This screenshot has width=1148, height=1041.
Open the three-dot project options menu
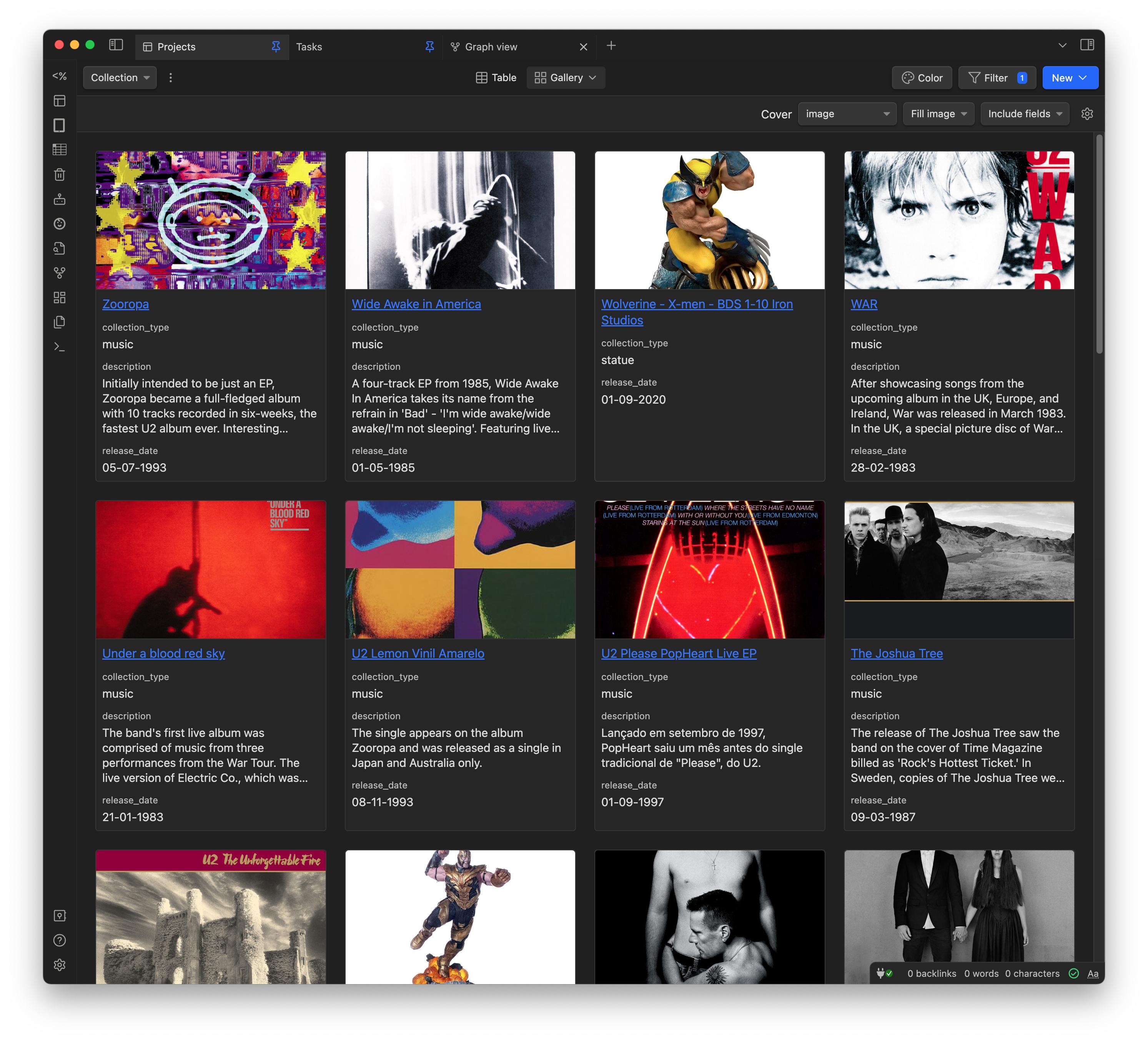coord(170,77)
